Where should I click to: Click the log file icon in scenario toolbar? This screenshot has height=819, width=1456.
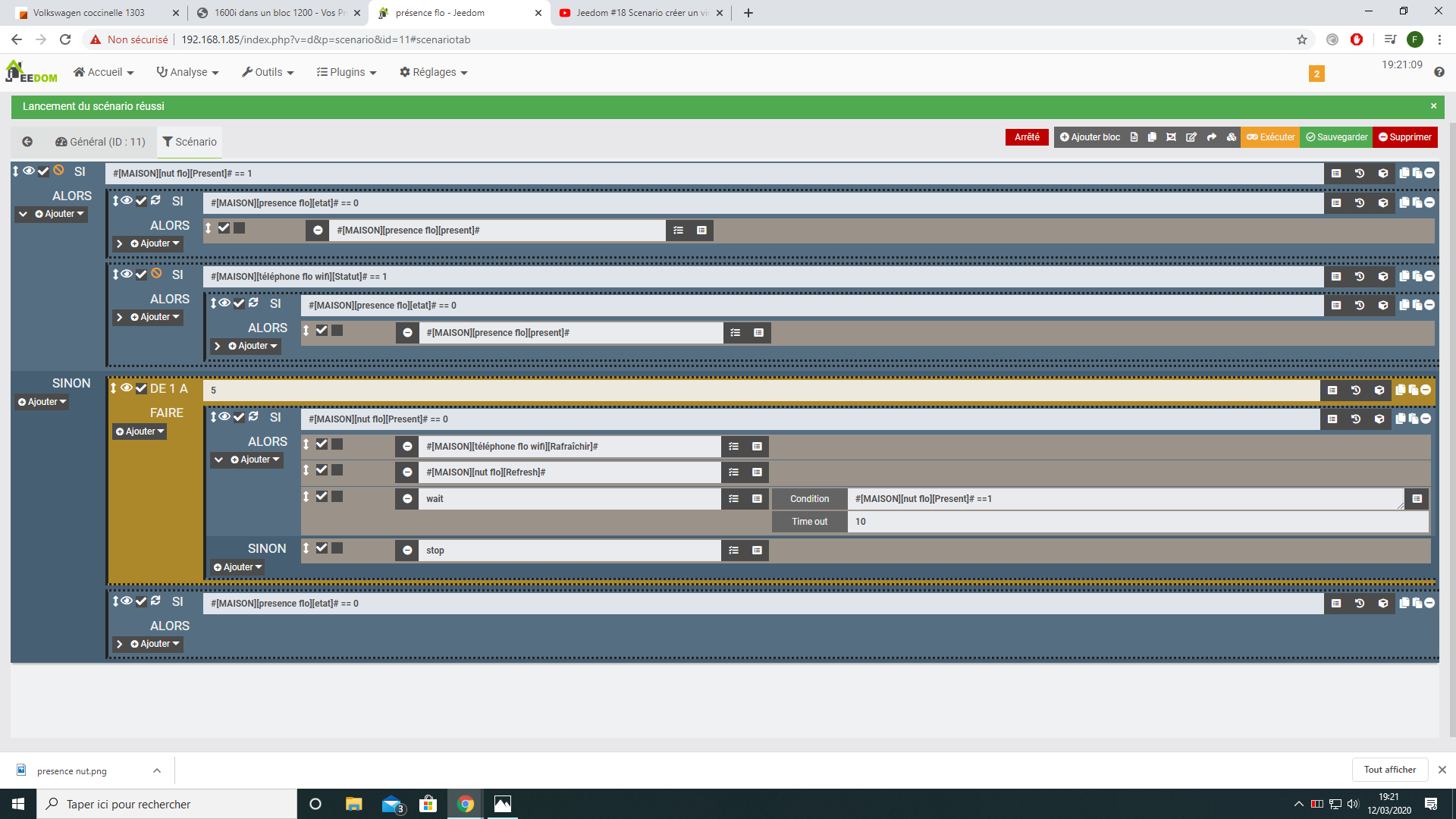click(x=1134, y=137)
